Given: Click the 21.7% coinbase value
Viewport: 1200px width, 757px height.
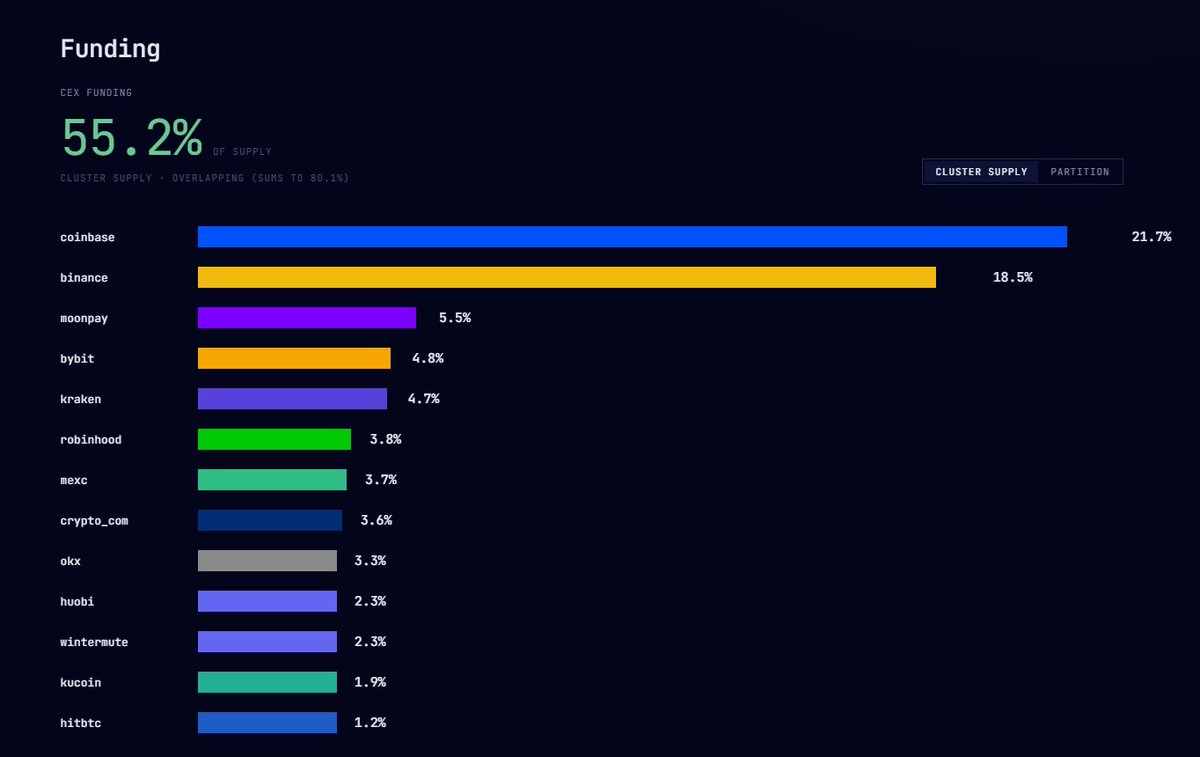Looking at the screenshot, I should [1151, 237].
